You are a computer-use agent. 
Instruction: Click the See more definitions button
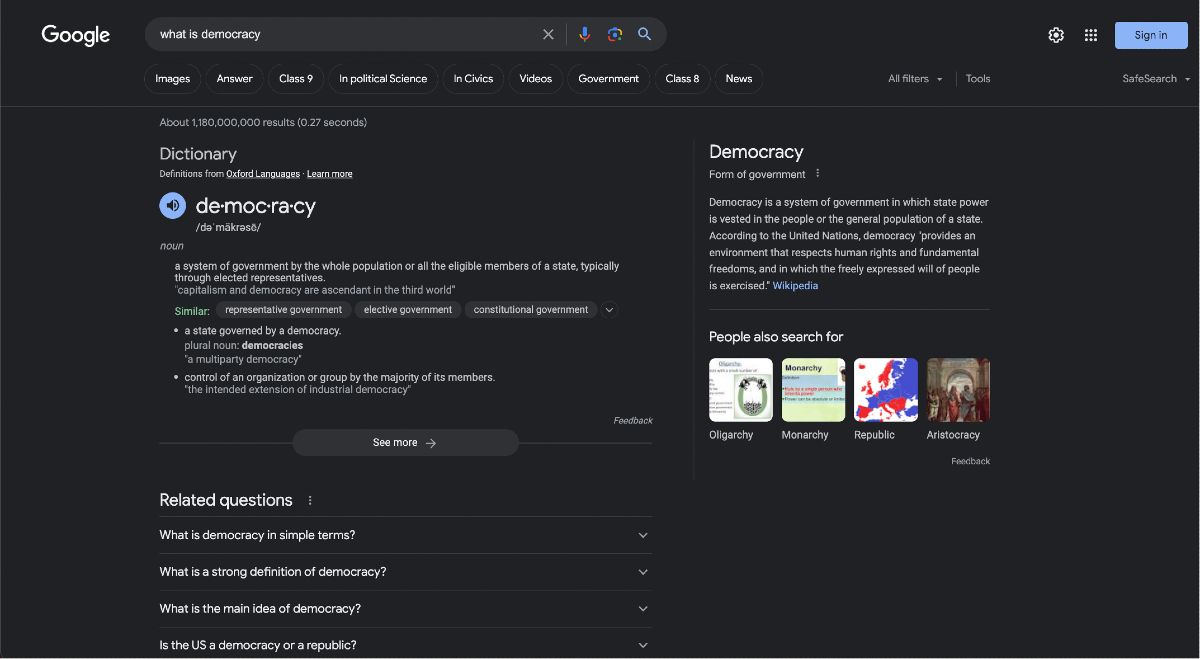(x=405, y=443)
